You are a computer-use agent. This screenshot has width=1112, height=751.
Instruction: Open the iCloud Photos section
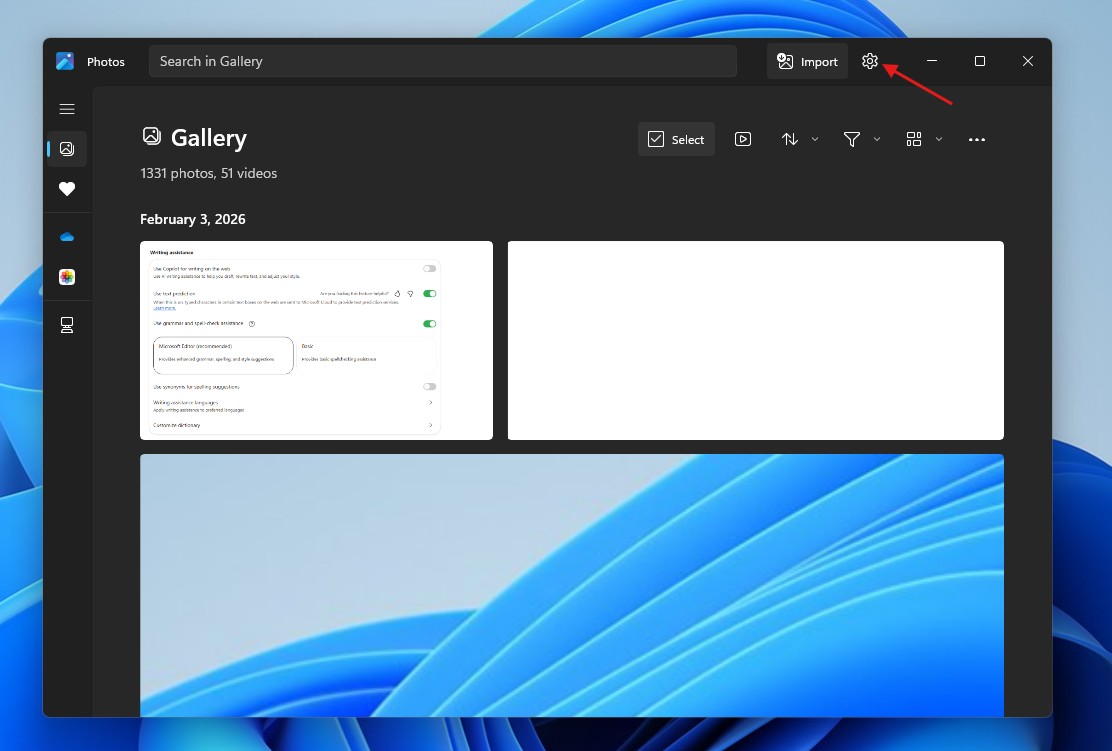pos(67,277)
